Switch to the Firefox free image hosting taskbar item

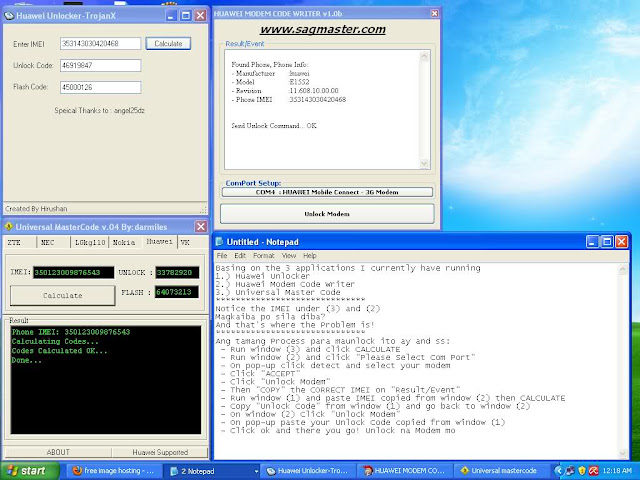pyautogui.click(x=113, y=471)
